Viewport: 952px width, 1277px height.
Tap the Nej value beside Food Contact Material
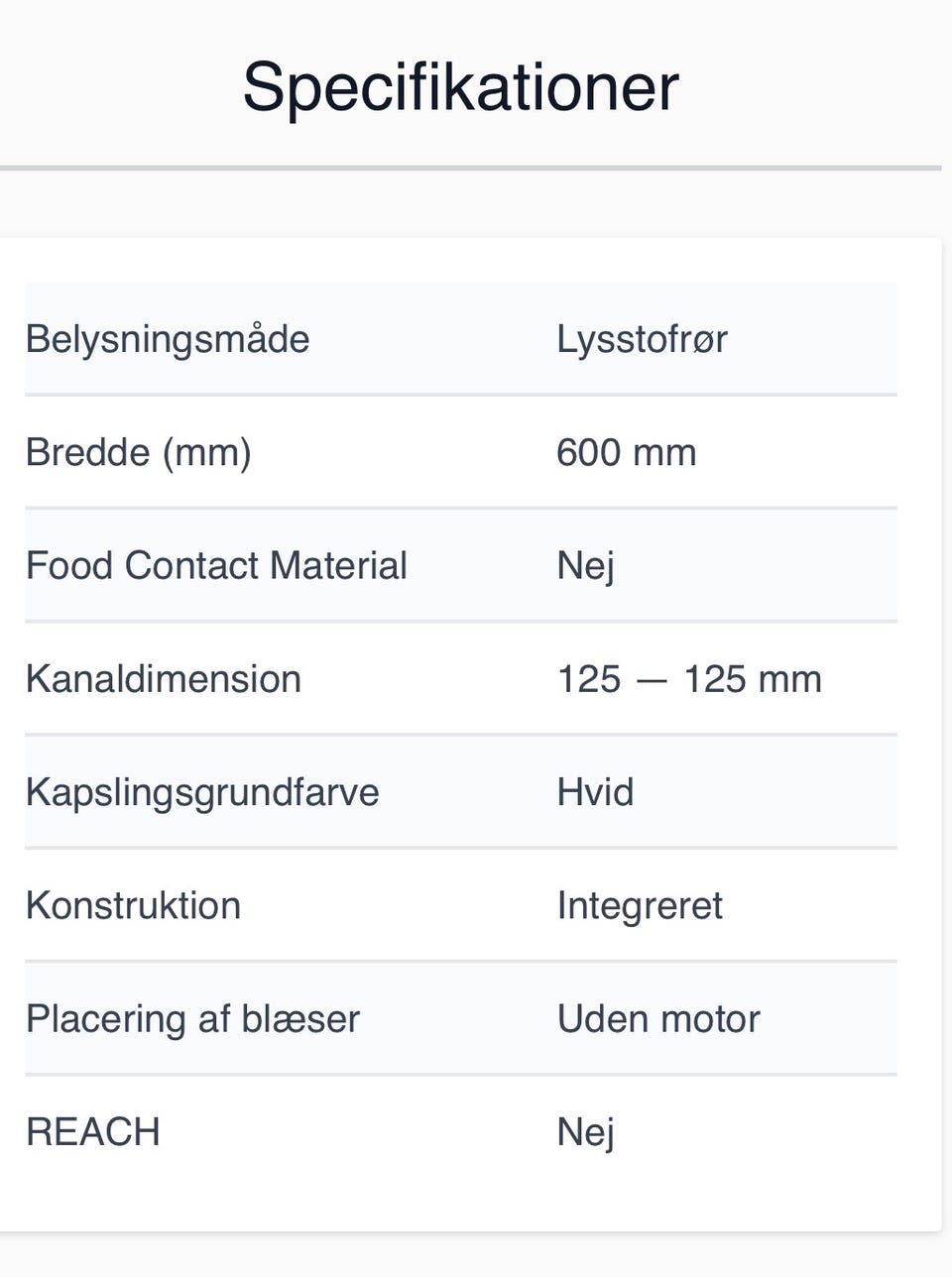(x=585, y=566)
